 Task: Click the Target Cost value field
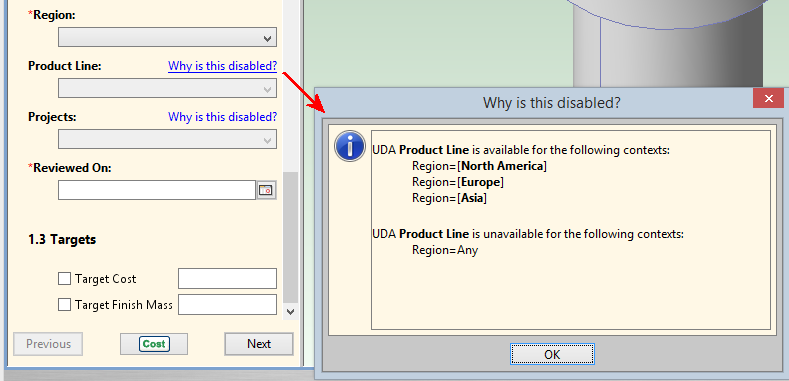[x=227, y=278]
